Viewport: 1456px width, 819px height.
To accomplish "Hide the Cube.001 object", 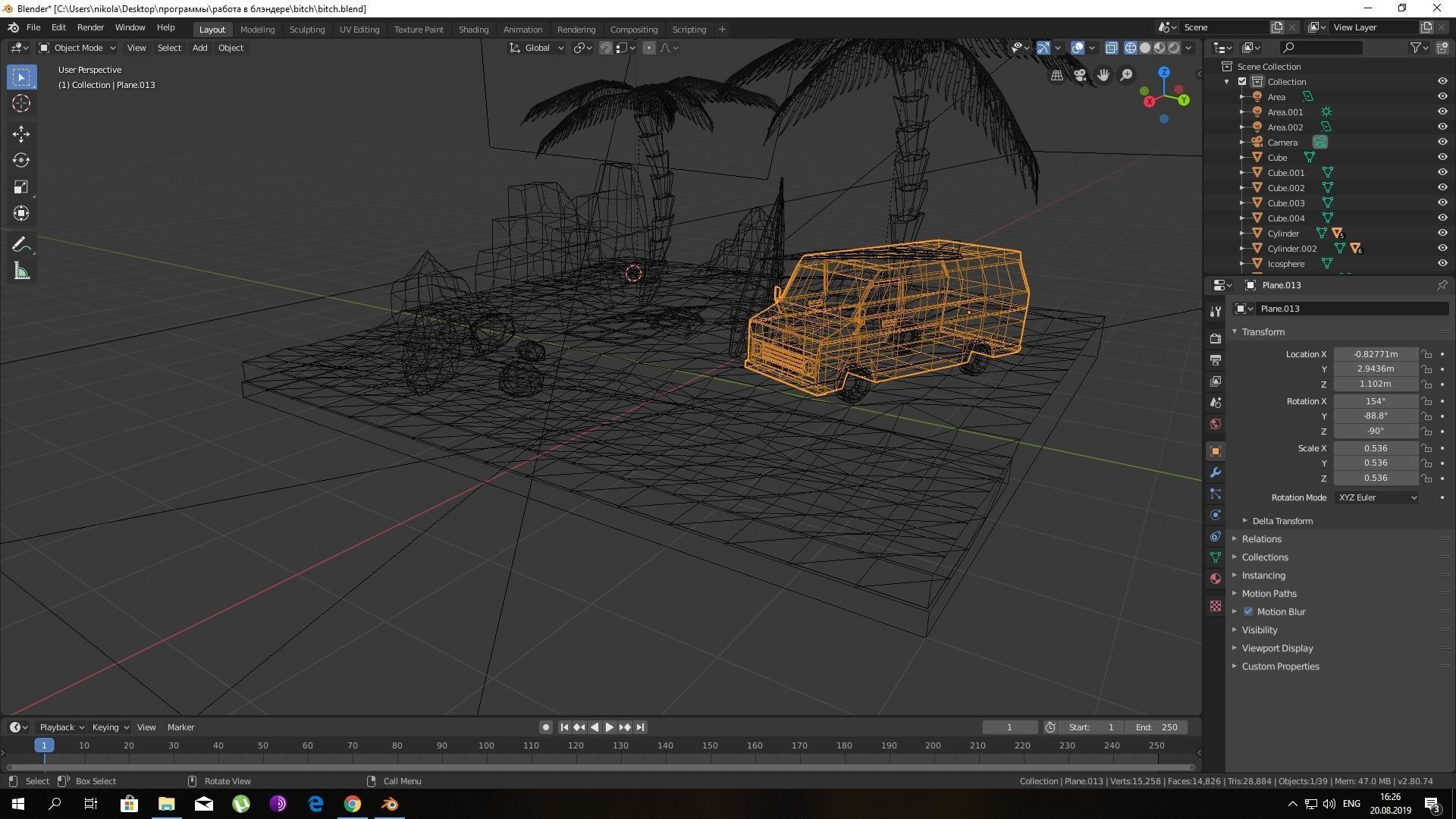I will 1442,172.
